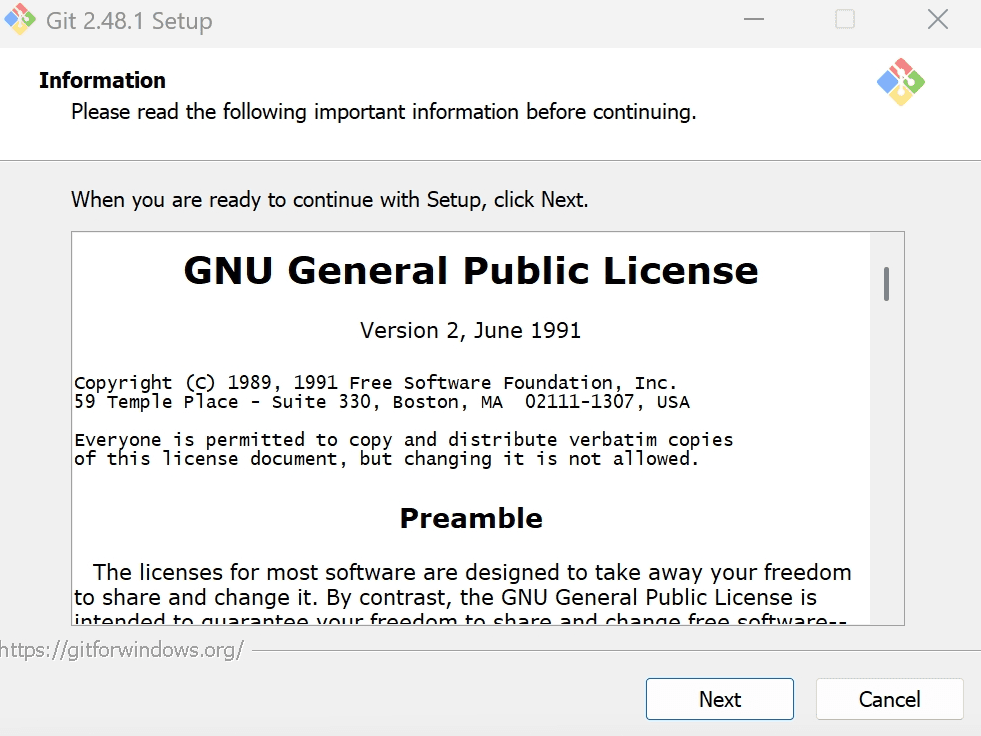Click the Git logo in title bar

tap(20, 19)
